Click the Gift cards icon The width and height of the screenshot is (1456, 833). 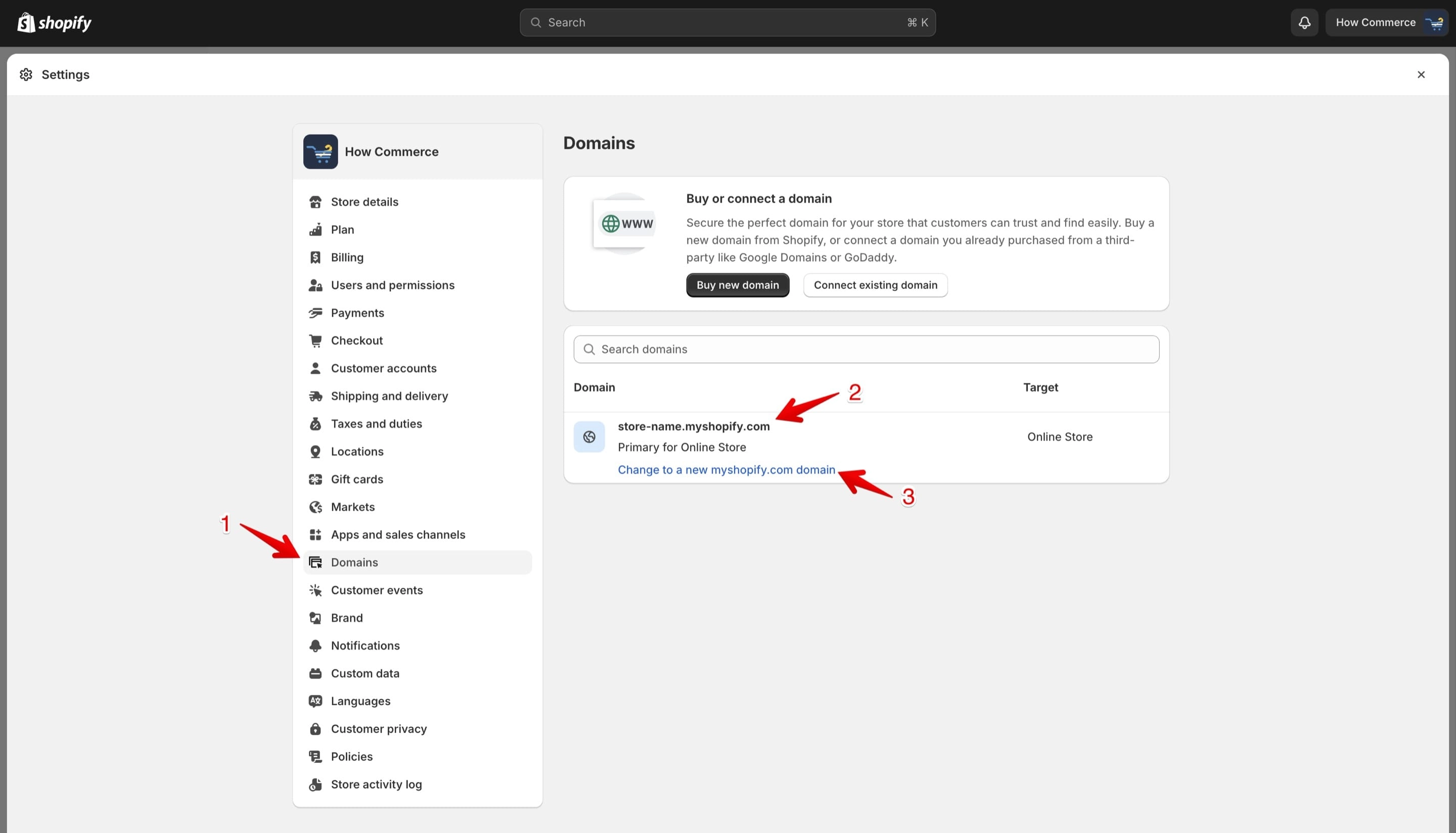pyautogui.click(x=315, y=479)
